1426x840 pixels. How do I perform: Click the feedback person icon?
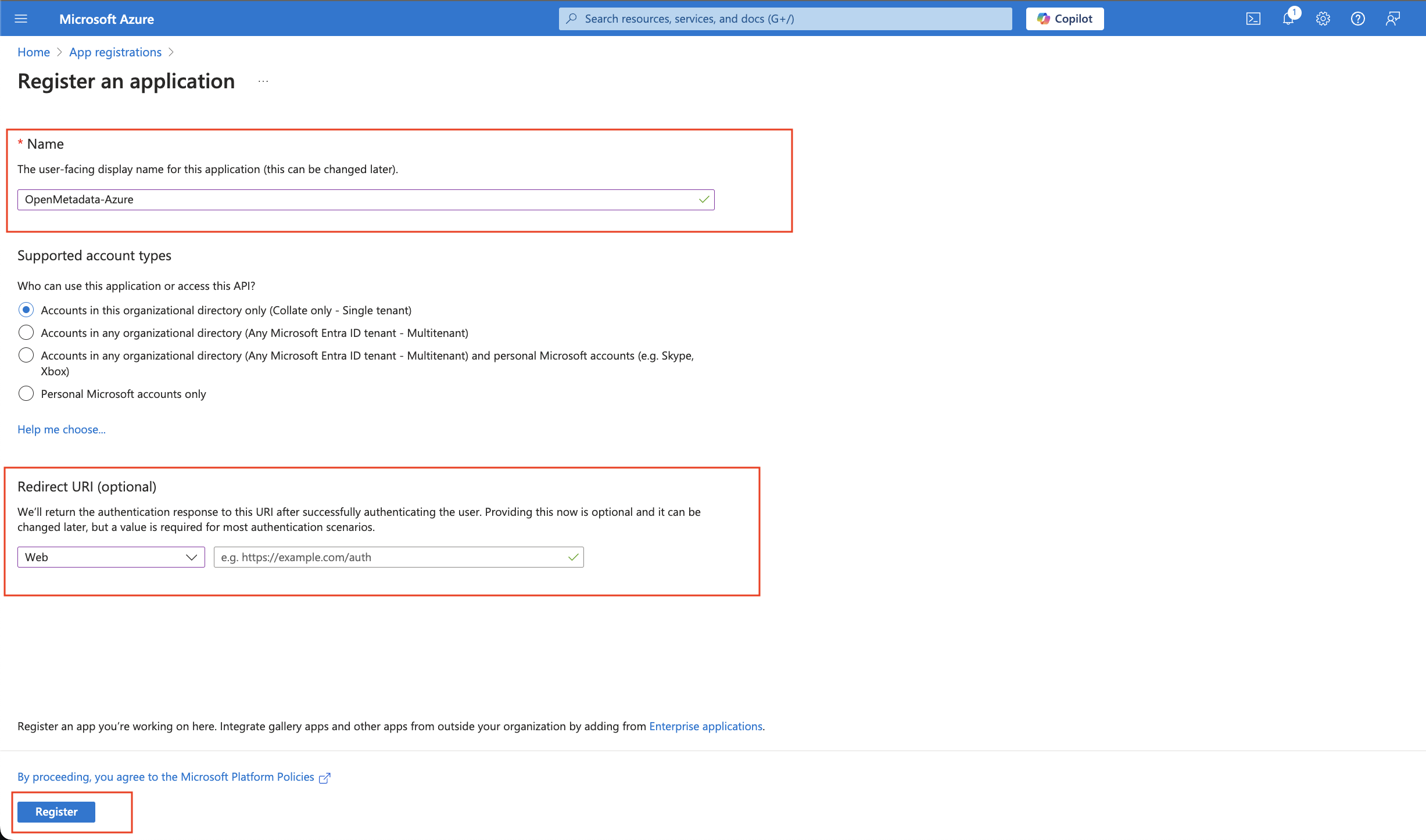1392,19
